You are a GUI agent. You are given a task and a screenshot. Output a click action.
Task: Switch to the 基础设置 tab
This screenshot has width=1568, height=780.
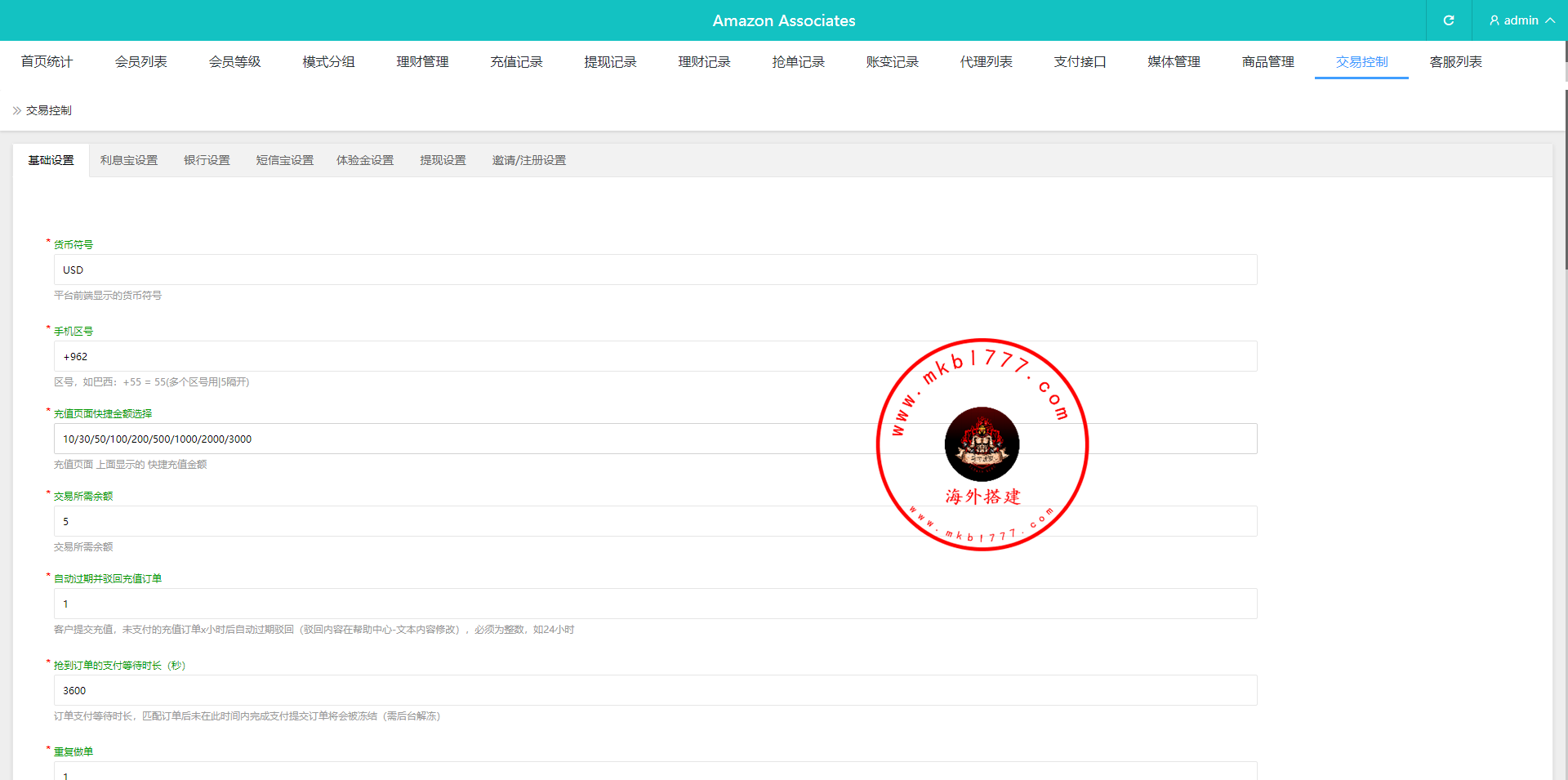point(51,160)
